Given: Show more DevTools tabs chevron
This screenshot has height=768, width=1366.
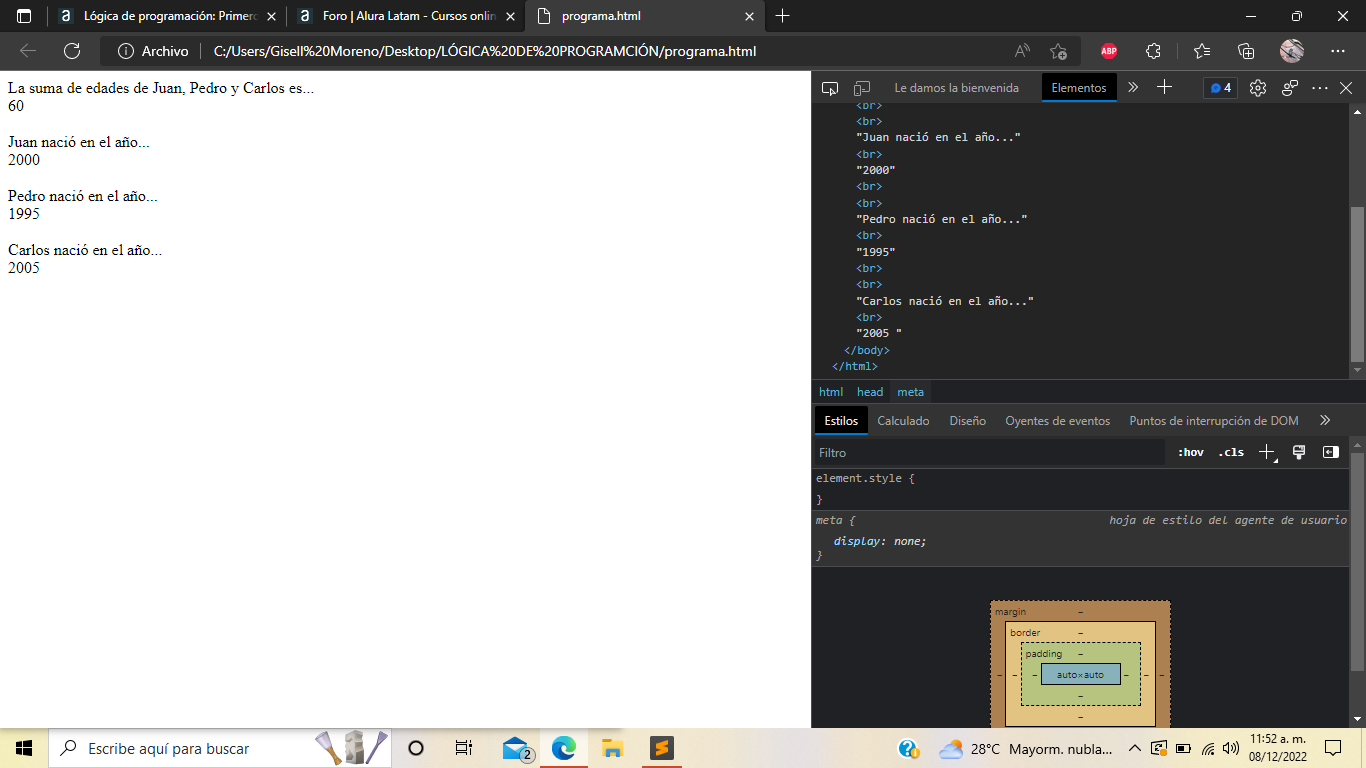Looking at the screenshot, I should [1133, 88].
